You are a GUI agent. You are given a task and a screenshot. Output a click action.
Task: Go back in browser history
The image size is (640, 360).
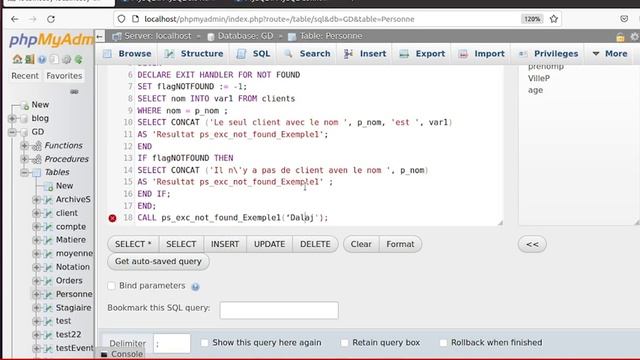click(x=15, y=19)
